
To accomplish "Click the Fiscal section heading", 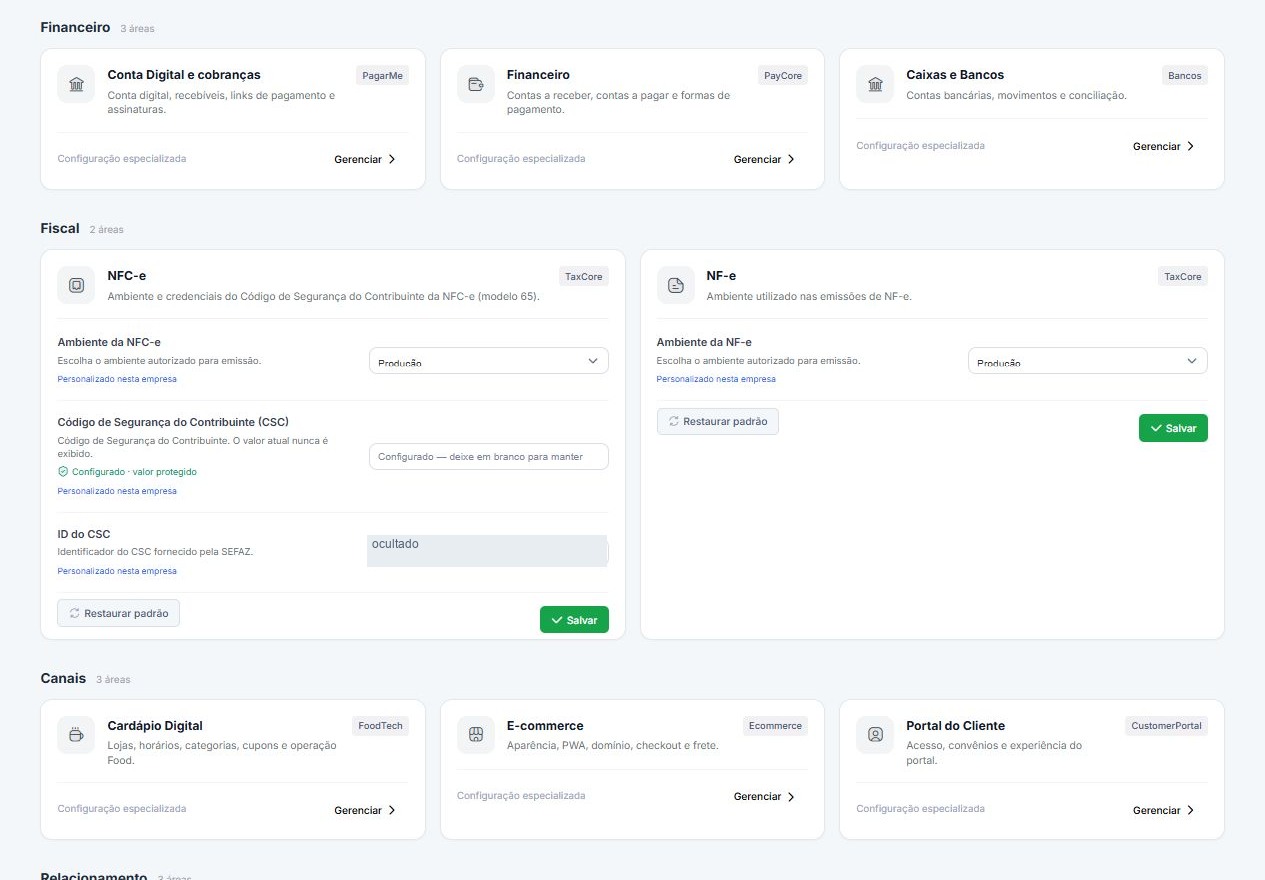I will 60,228.
